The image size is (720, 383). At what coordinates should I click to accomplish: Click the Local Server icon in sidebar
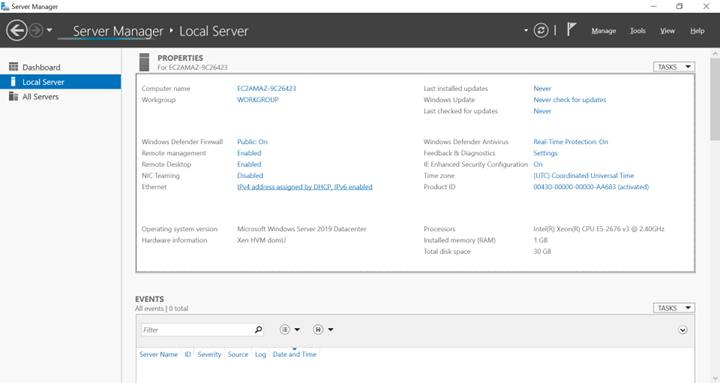(13, 82)
